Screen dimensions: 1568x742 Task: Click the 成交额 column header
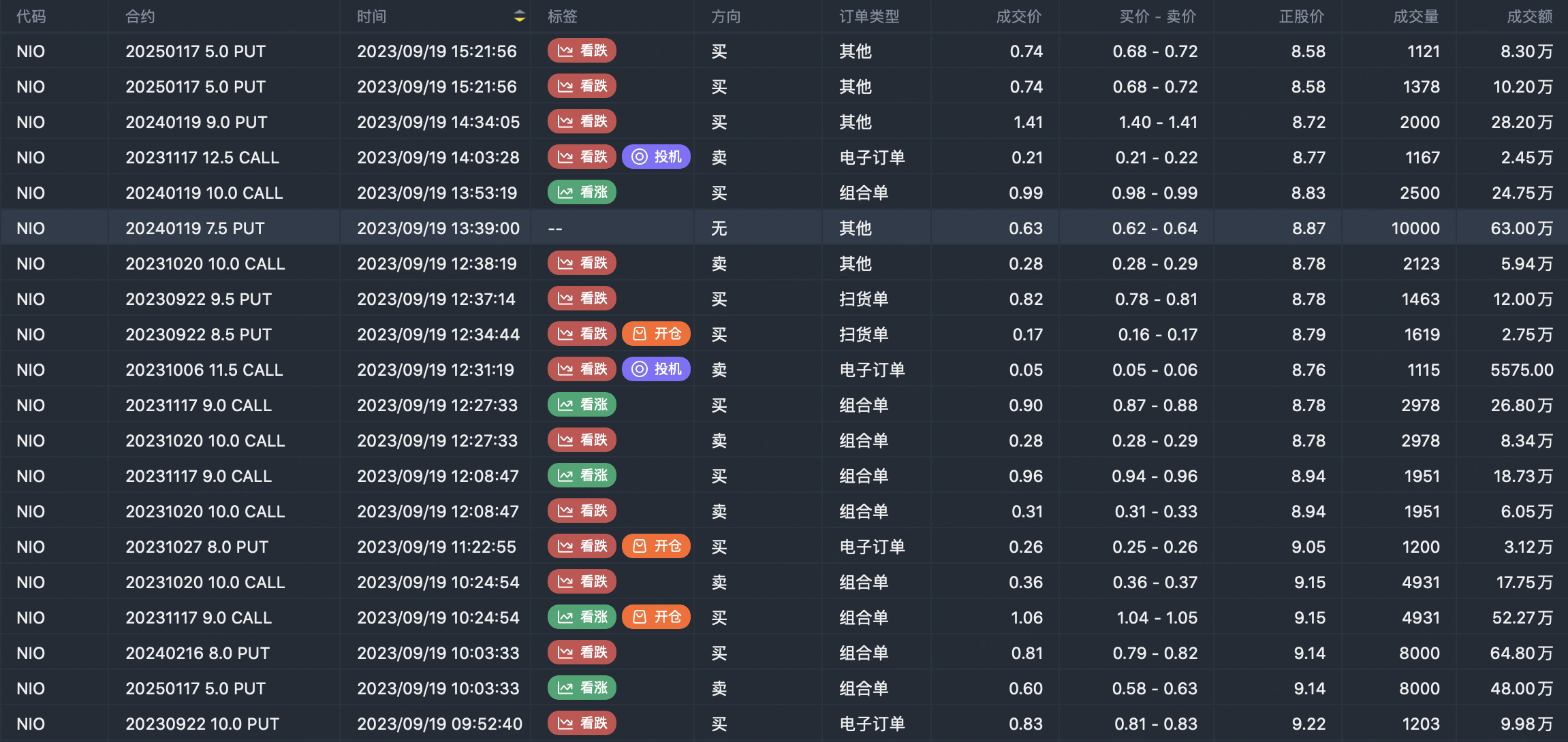1529,16
